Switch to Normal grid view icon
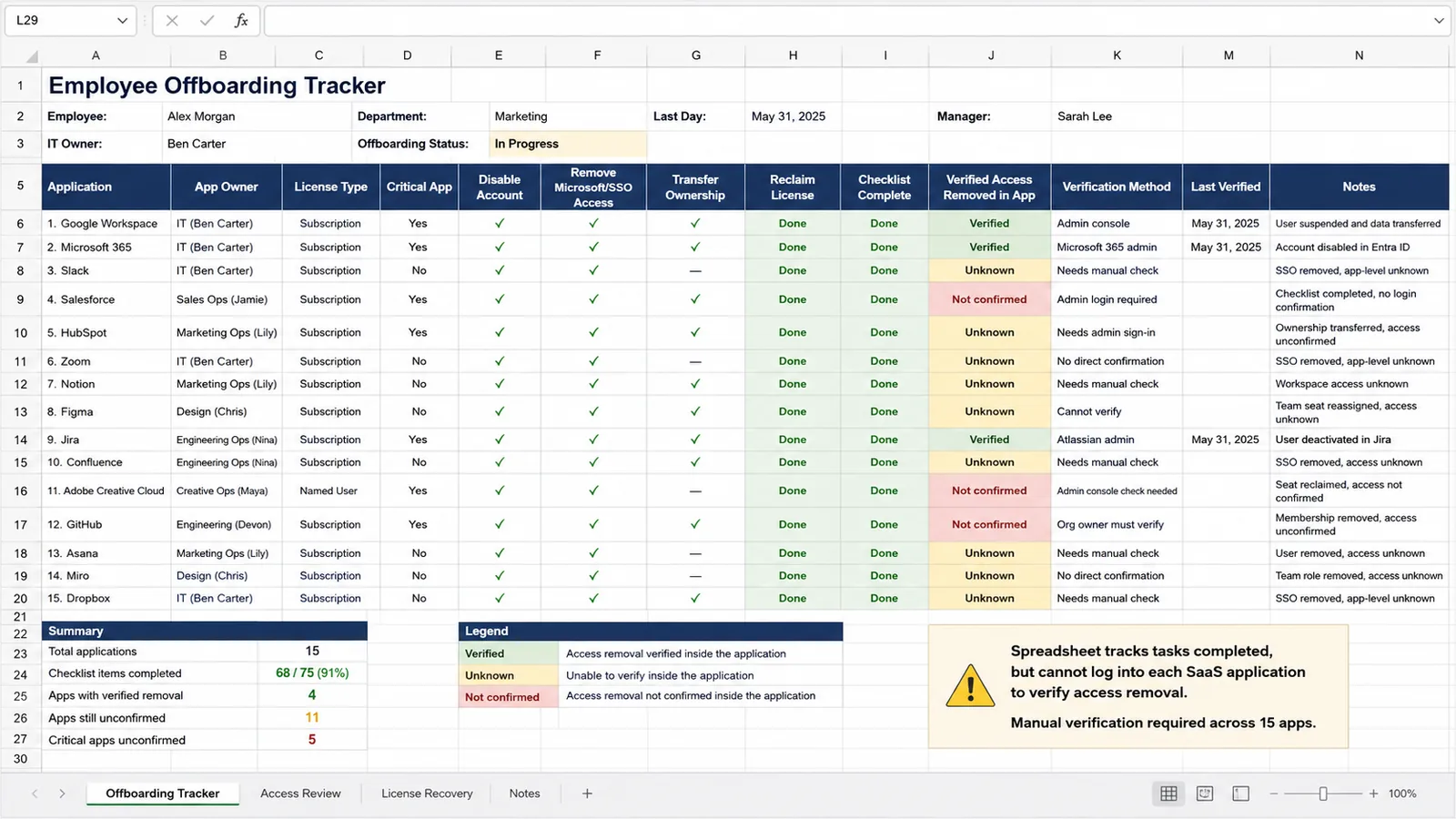 pos(1168,794)
